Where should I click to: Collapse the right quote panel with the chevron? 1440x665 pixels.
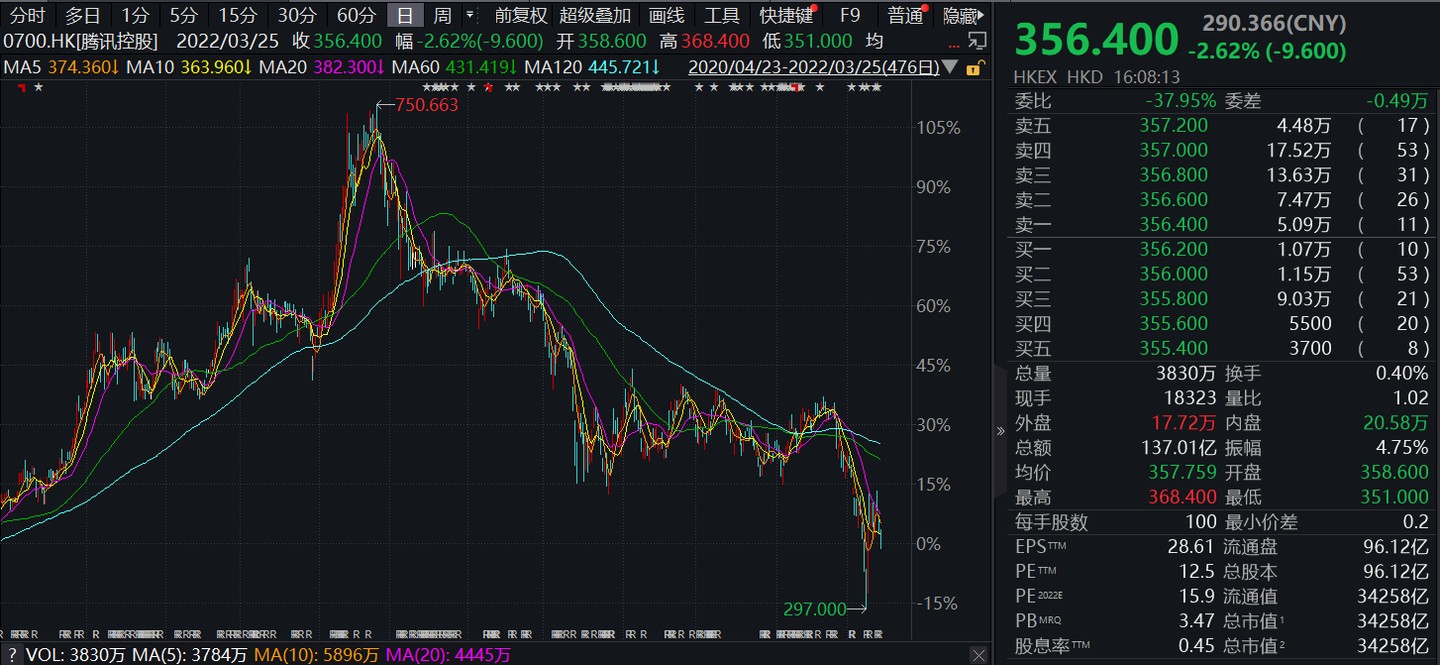[x=1001, y=431]
